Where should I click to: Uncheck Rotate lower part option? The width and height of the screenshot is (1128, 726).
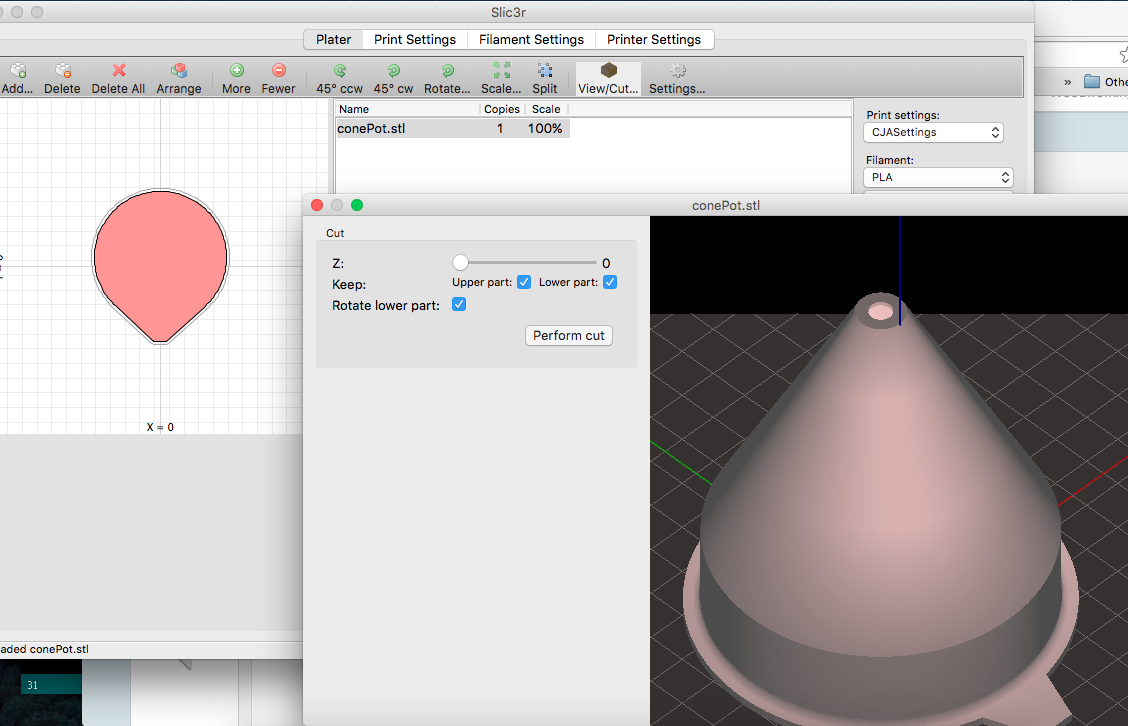[459, 304]
